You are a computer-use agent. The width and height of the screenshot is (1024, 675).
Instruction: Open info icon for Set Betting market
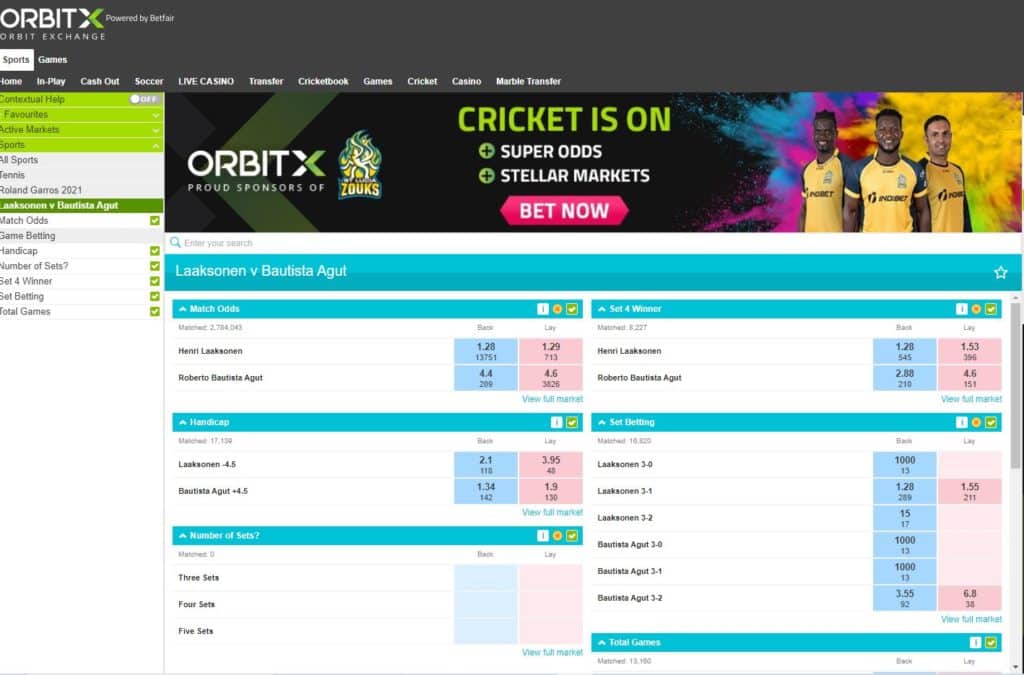click(961, 422)
